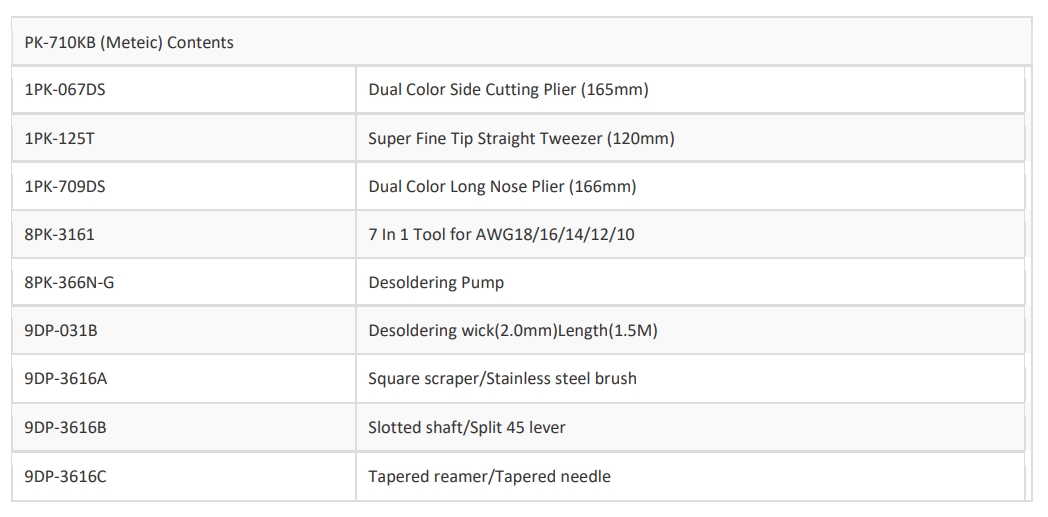Select the 1PK-709DS part number cell
This screenshot has width=1048, height=517.
click(x=65, y=187)
